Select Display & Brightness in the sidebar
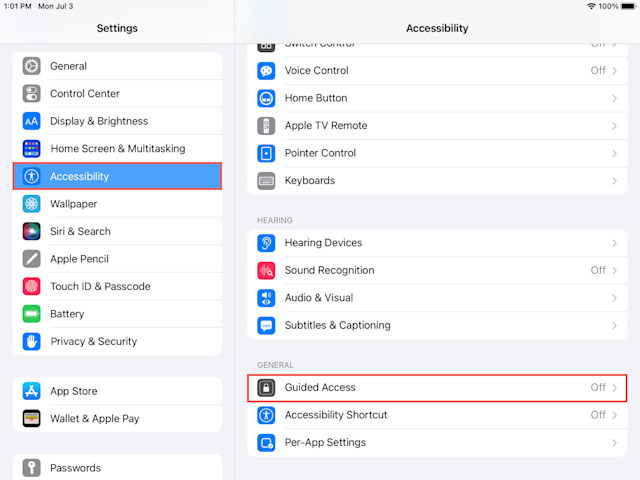640x480 pixels. (x=117, y=121)
